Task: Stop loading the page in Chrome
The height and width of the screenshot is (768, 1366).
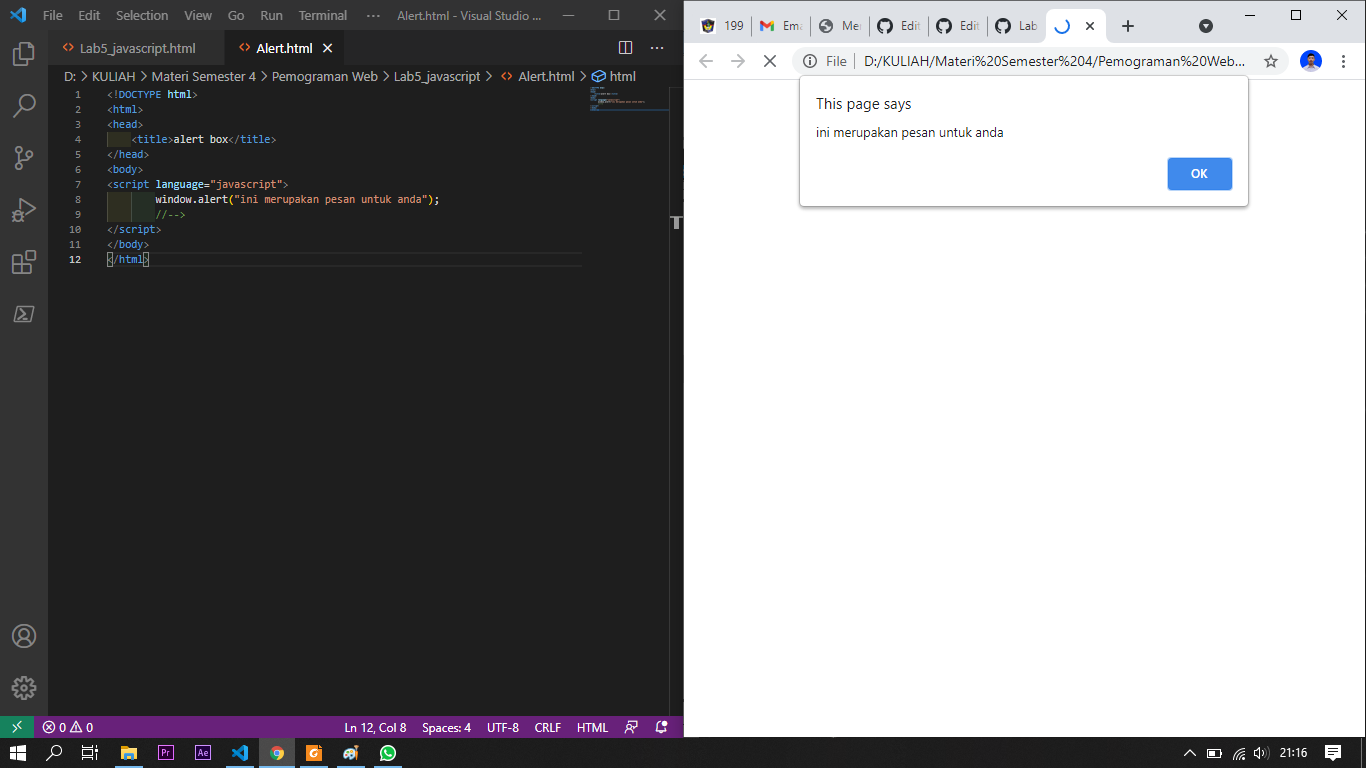Action: pyautogui.click(x=770, y=61)
